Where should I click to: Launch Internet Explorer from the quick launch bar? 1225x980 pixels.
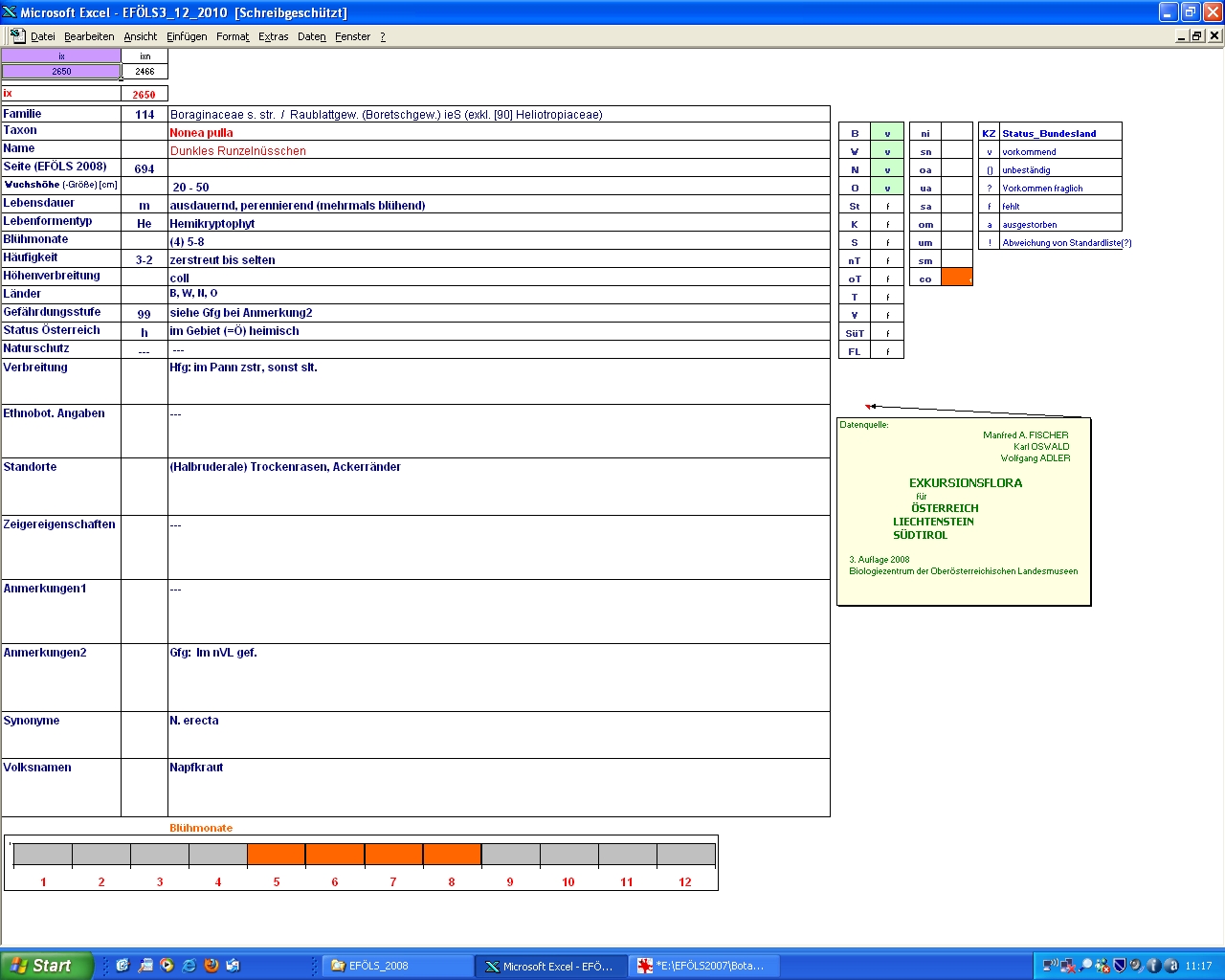189,966
